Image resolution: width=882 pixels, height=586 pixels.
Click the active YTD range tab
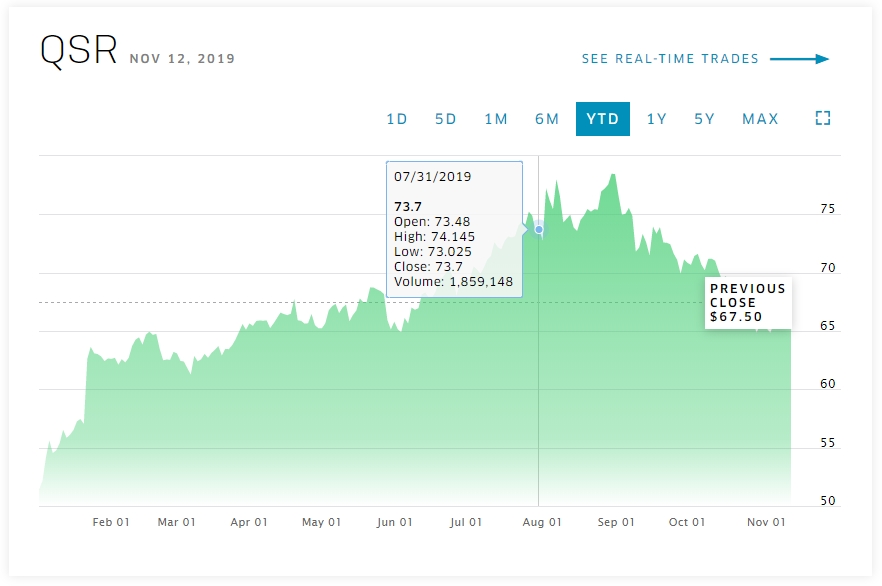[x=603, y=119]
